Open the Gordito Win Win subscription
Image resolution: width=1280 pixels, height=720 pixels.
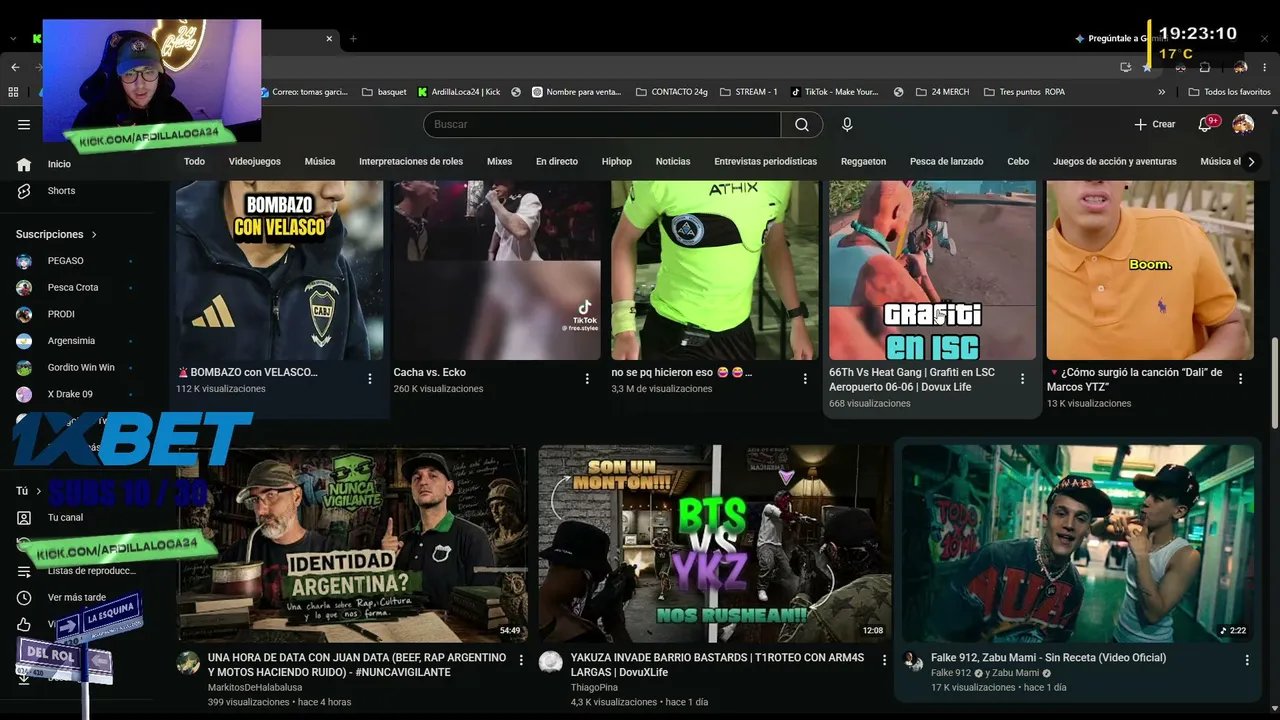(81, 367)
